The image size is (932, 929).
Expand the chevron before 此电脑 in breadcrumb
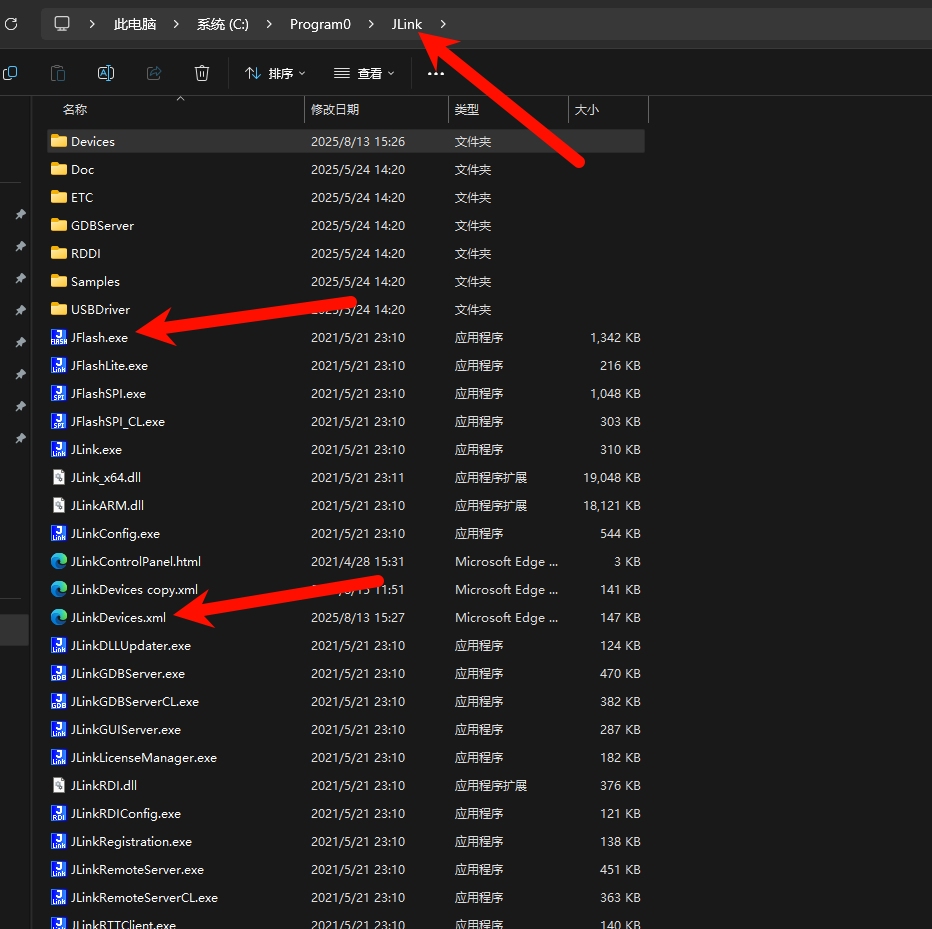(x=92, y=24)
